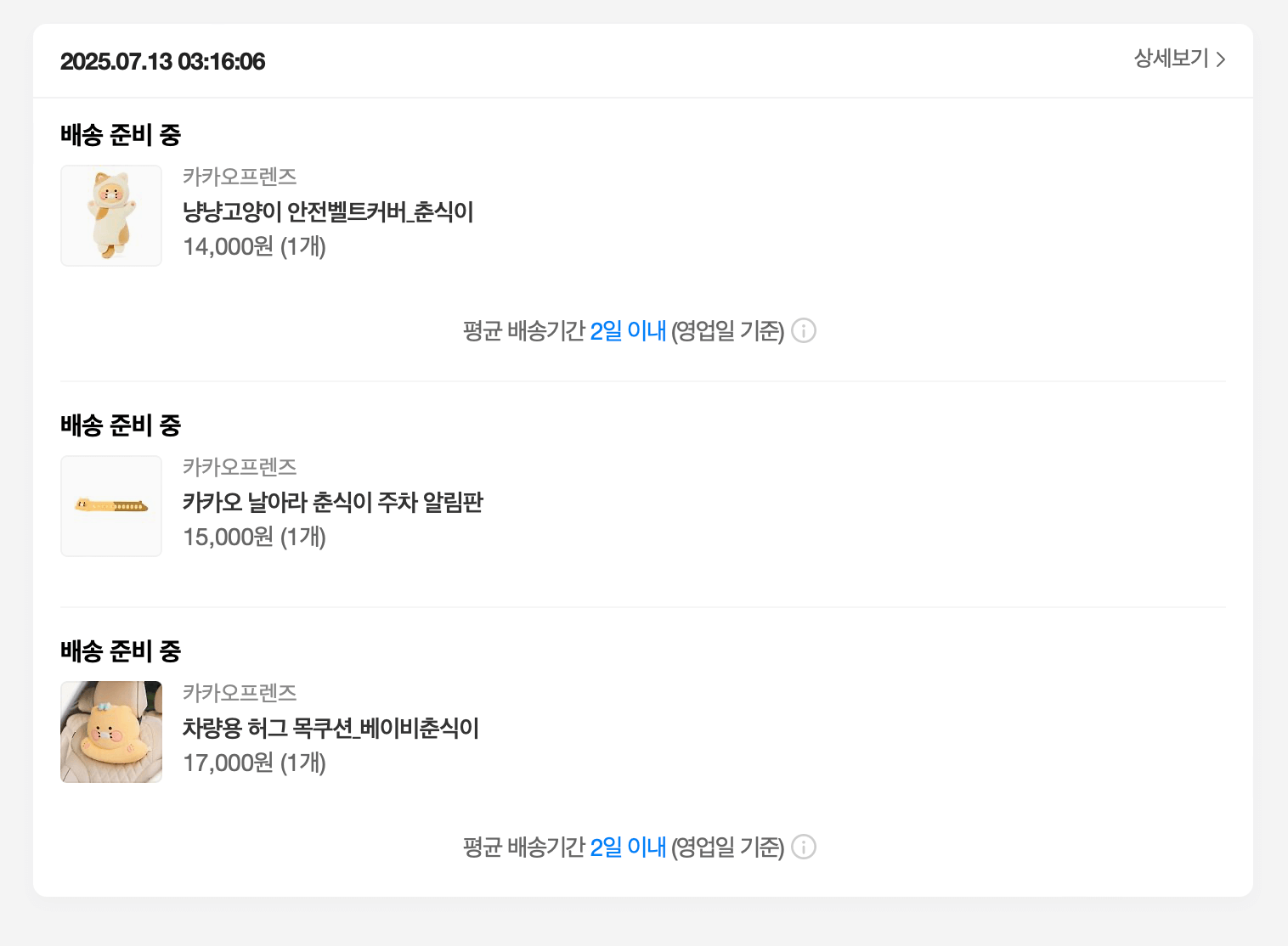This screenshot has height=946, width=1288.
Task: Click the price 14,000원 of seatbelt cover
Action: 255,247
